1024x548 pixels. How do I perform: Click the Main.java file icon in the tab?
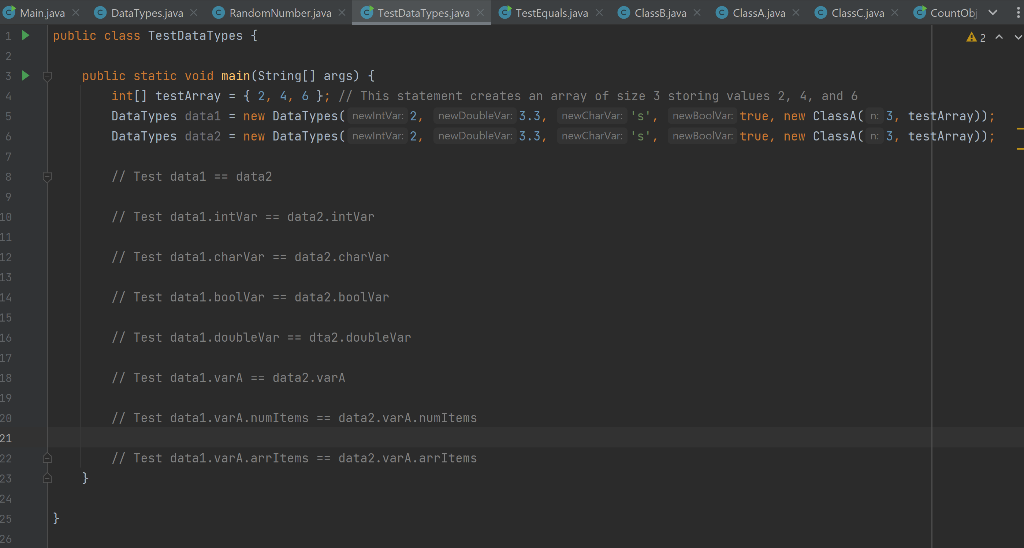click(9, 12)
